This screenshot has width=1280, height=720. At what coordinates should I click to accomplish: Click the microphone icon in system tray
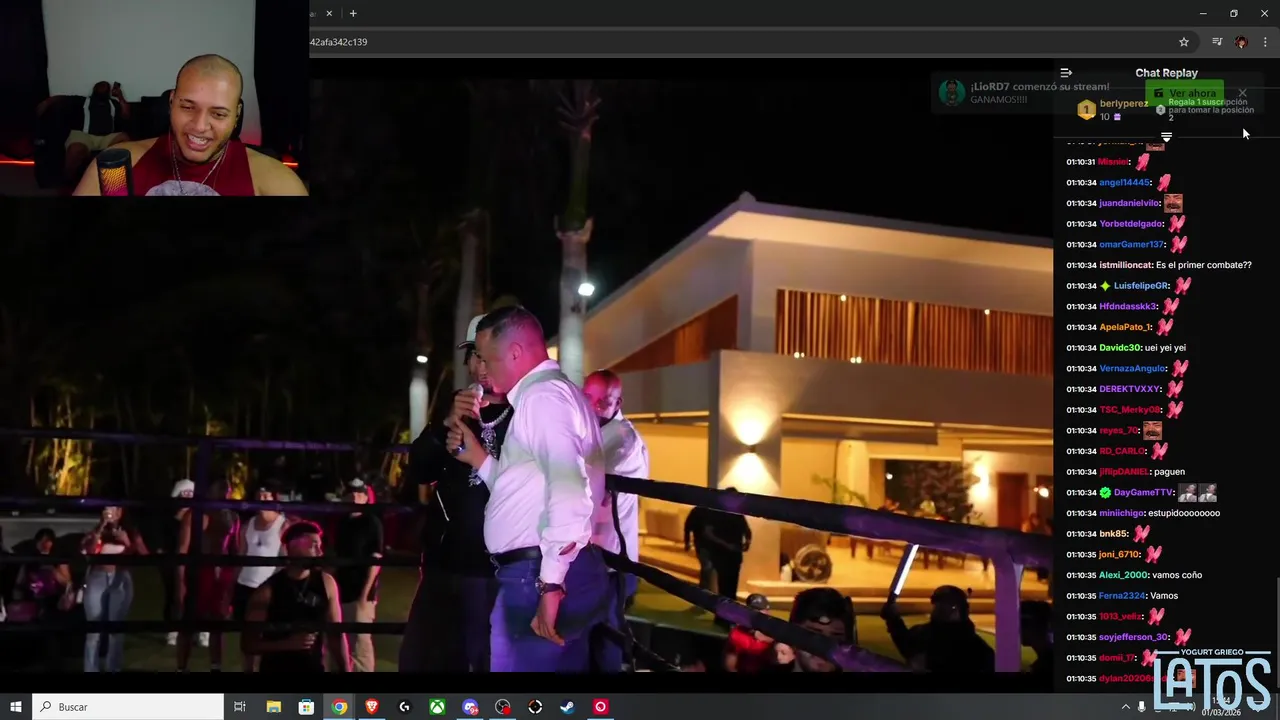click(1142, 707)
